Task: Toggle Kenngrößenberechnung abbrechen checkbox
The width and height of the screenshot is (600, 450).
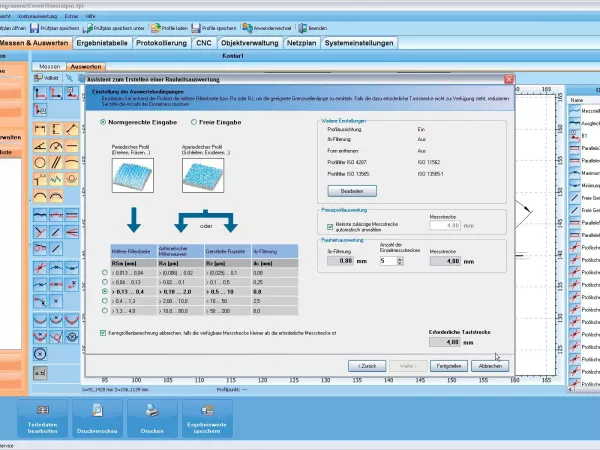Action: coord(104,332)
